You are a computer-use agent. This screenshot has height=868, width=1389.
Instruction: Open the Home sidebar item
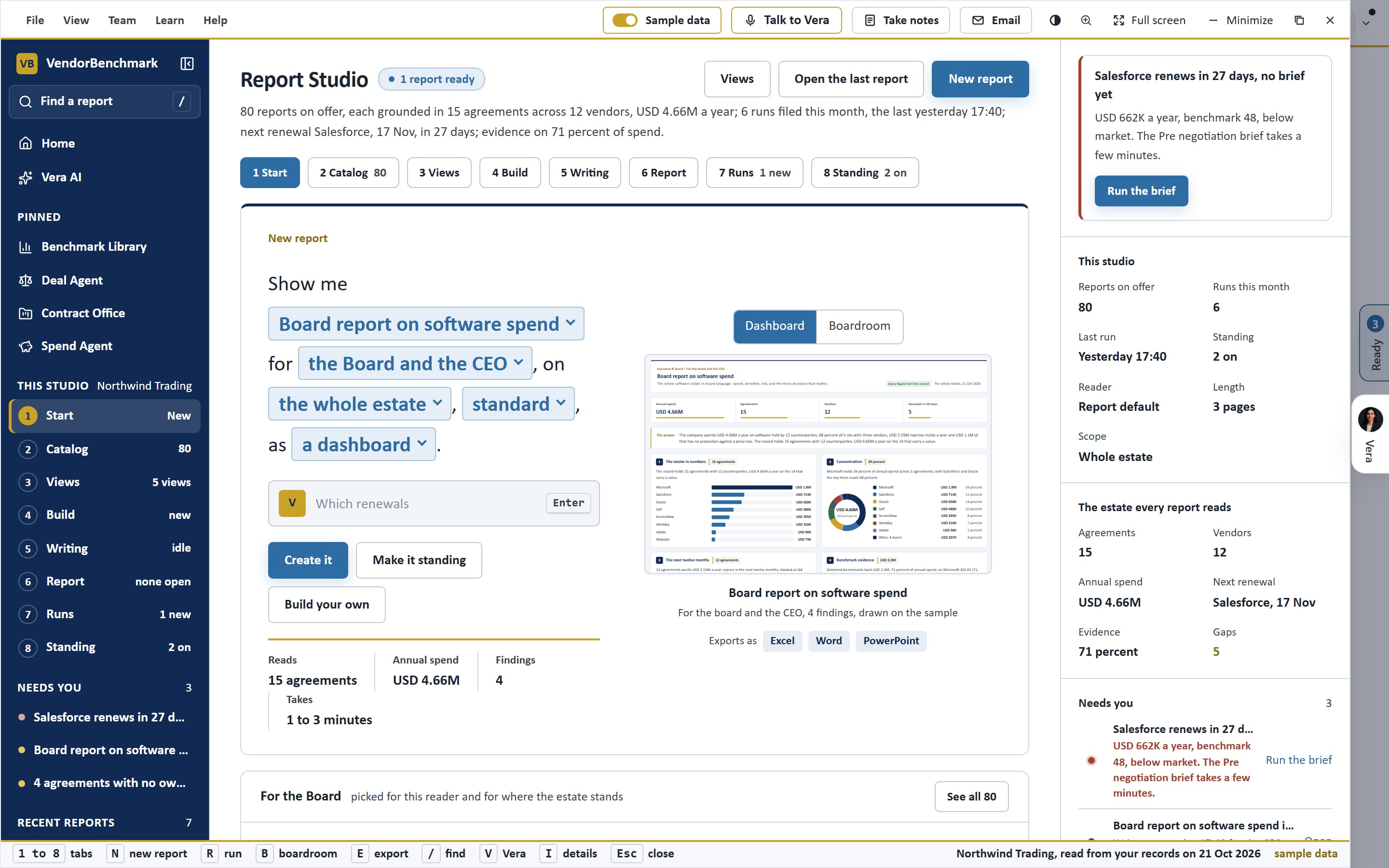click(105, 144)
